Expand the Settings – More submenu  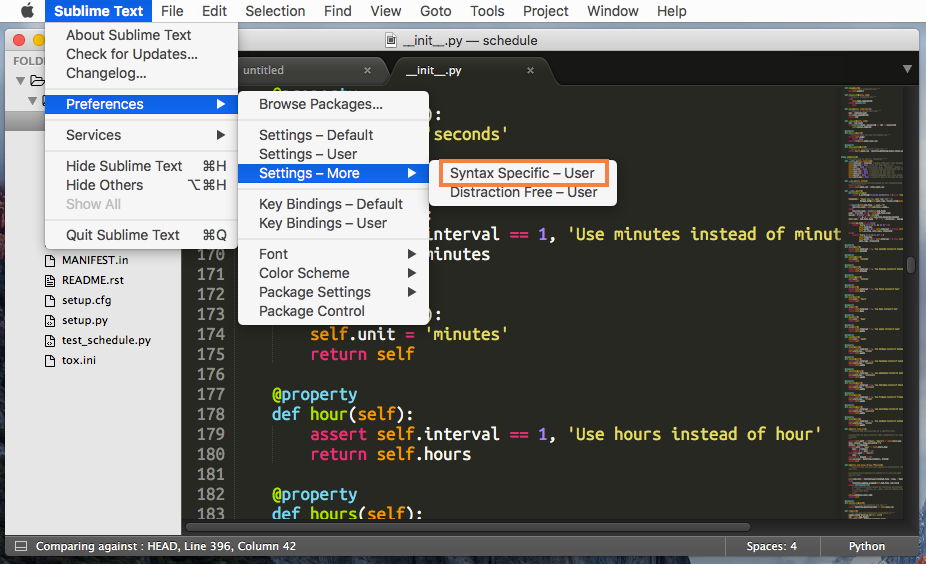[x=333, y=173]
